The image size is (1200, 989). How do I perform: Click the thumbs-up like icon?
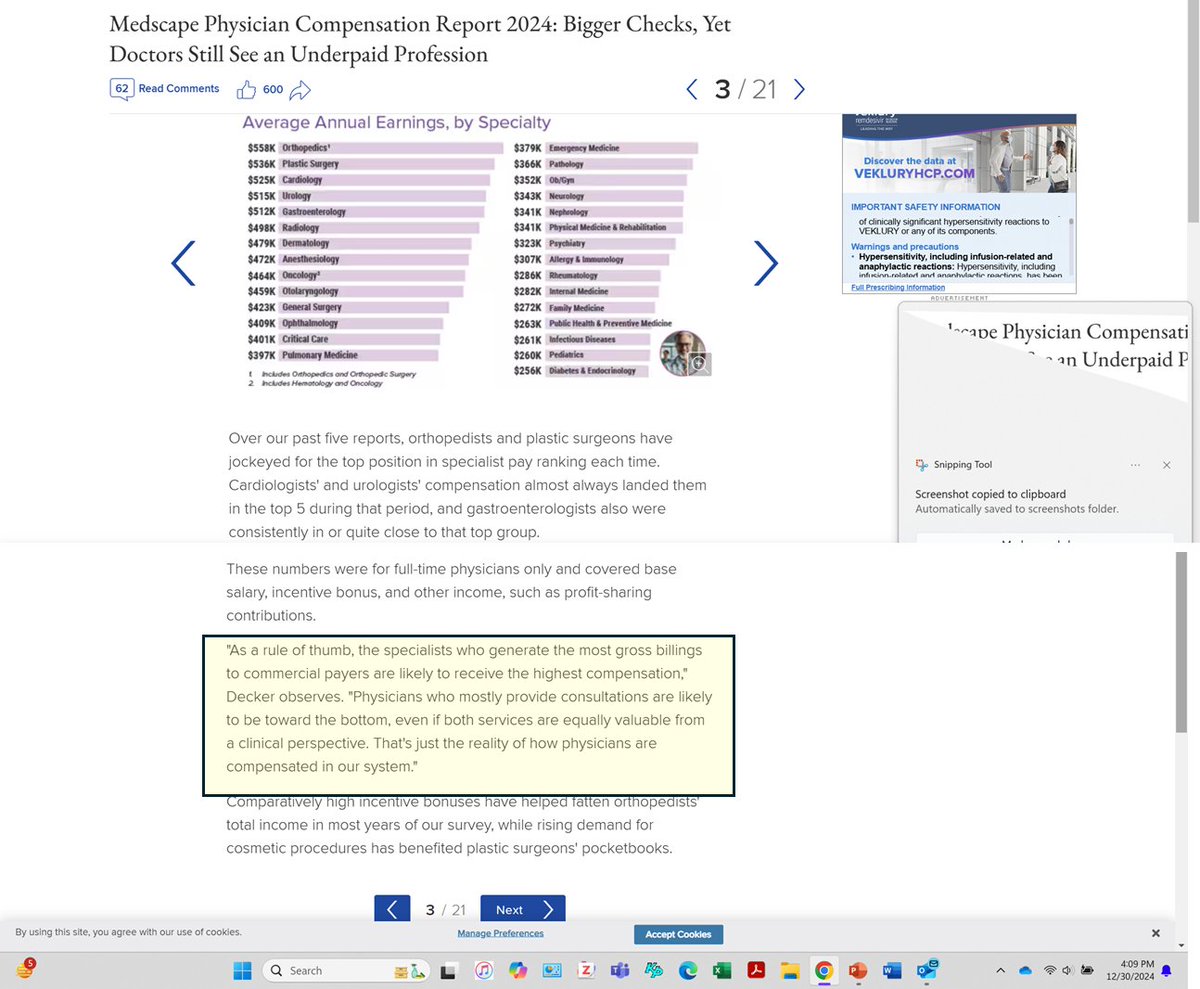coord(246,89)
